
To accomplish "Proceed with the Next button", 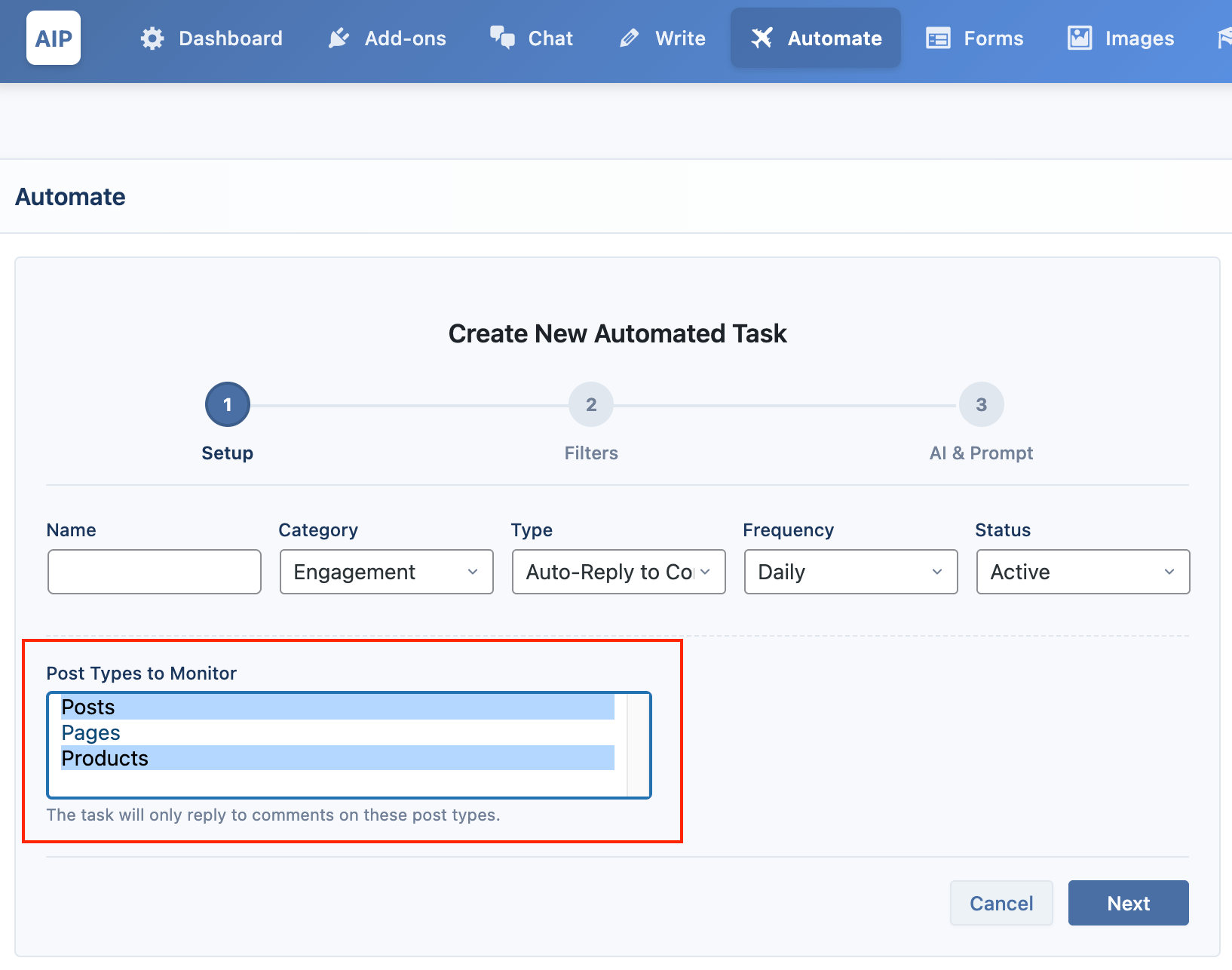I will tap(1129, 903).
